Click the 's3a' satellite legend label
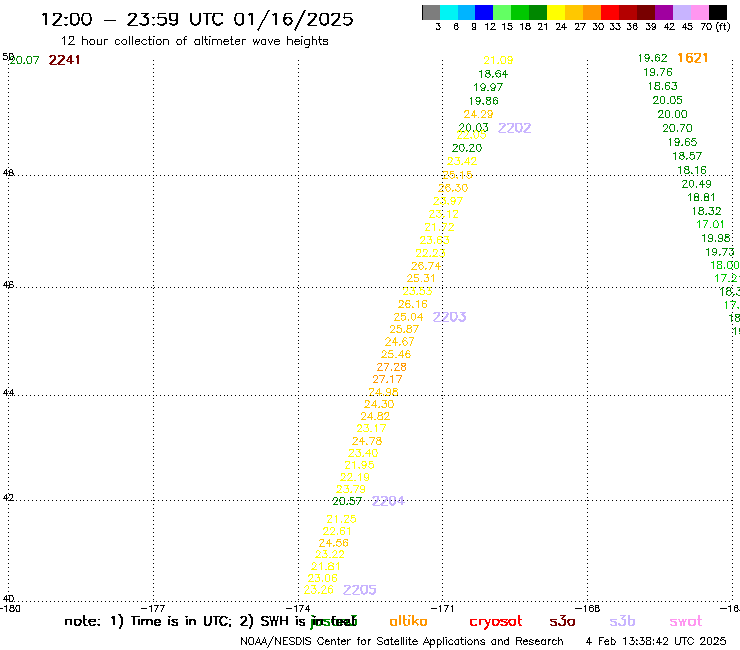This screenshot has height=650, width=740. (562, 621)
